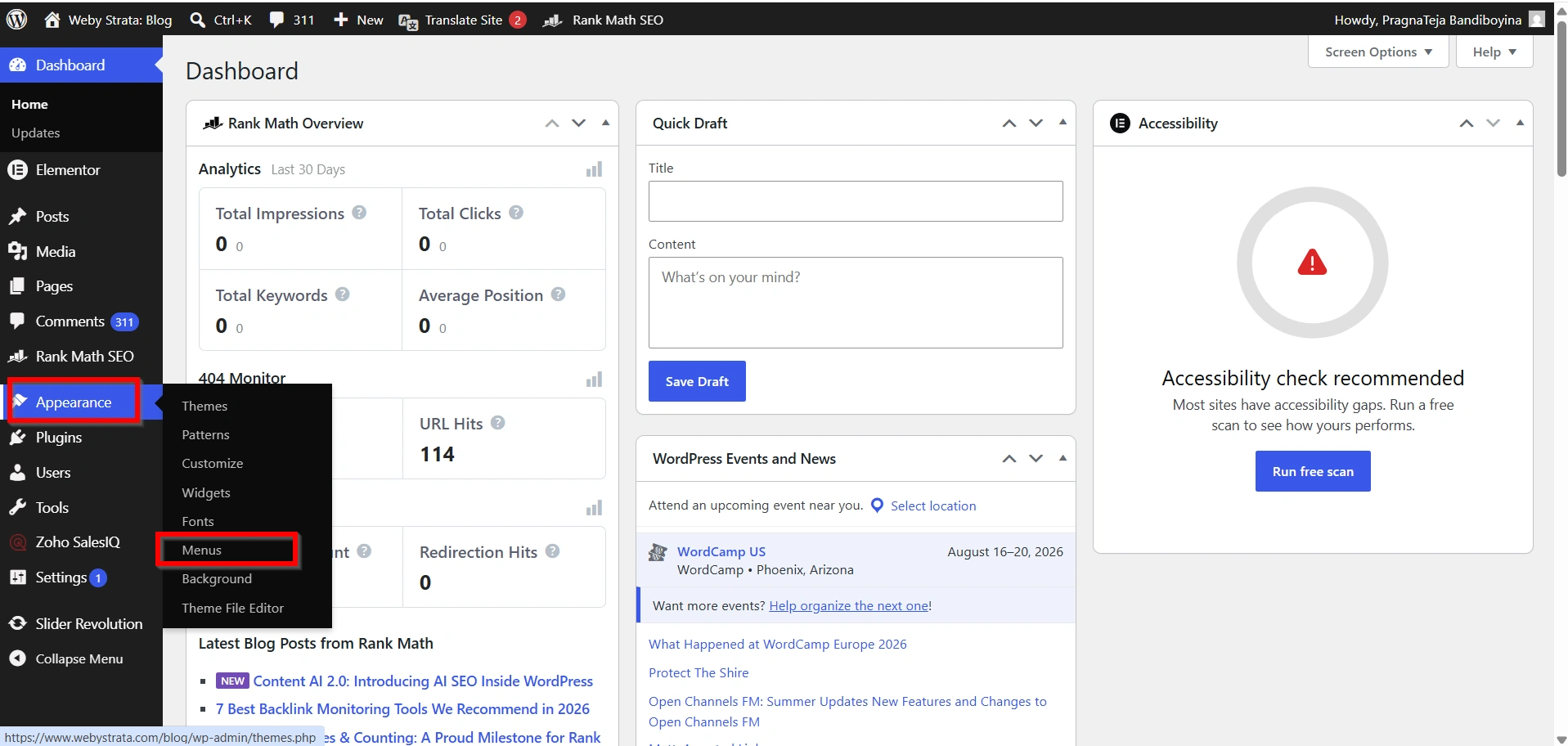Open the comments bubble icon showing 311
Screen dimensions: 1568x746
(x=277, y=20)
